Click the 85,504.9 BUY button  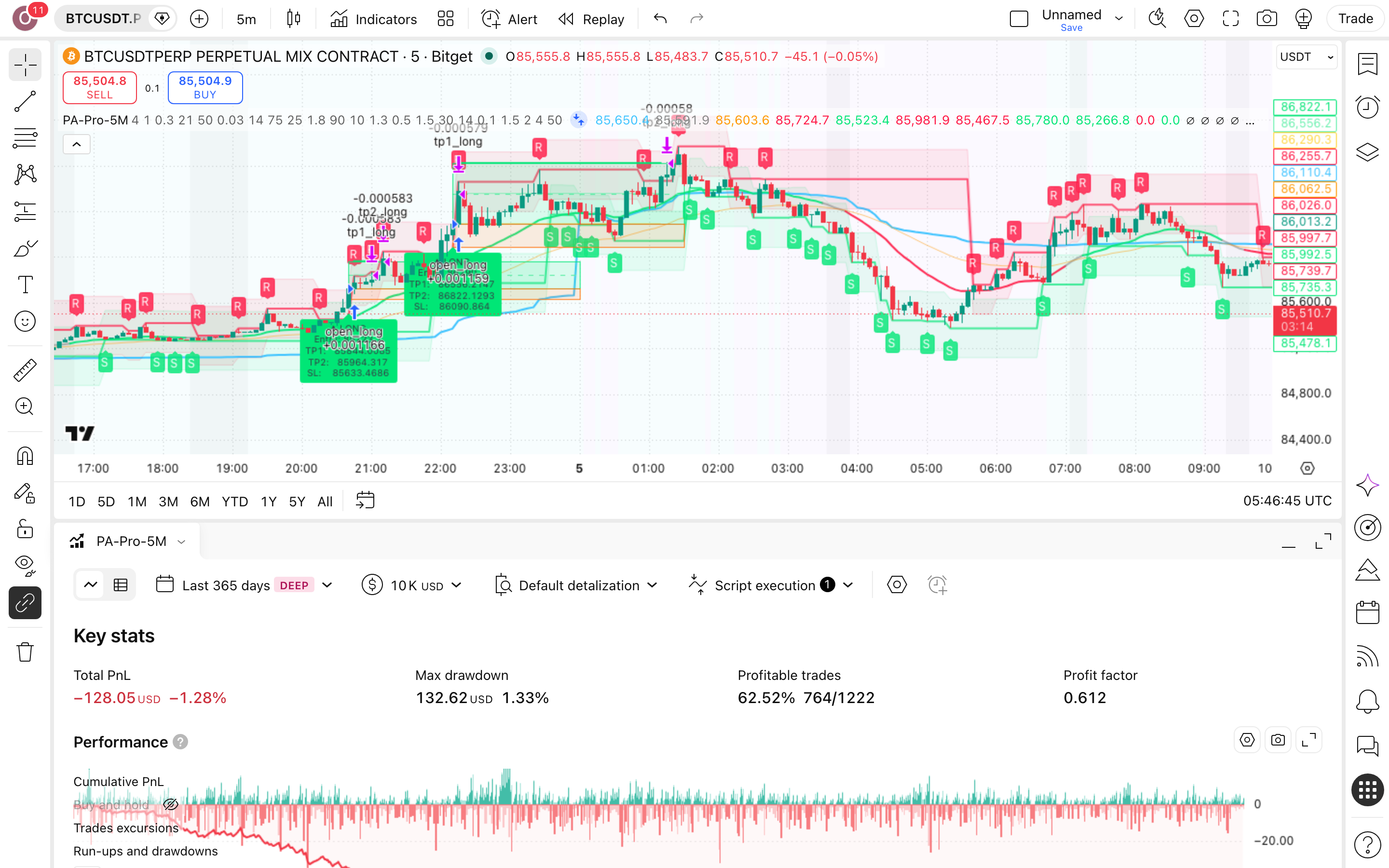click(205, 87)
